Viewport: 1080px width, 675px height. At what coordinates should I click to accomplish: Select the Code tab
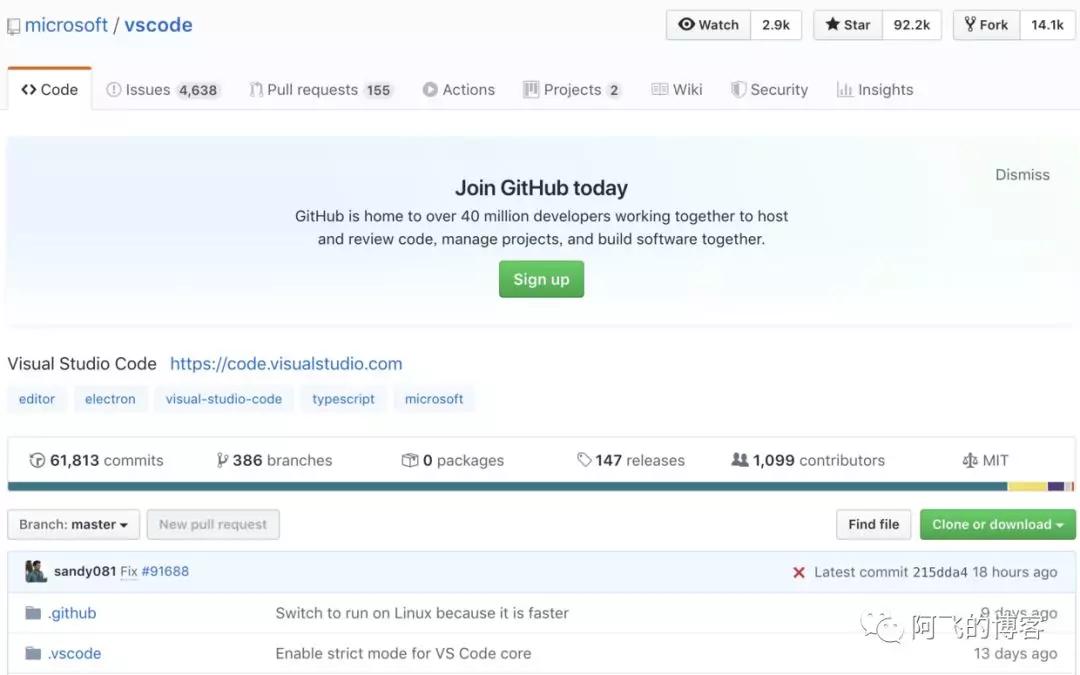pyautogui.click(x=50, y=90)
